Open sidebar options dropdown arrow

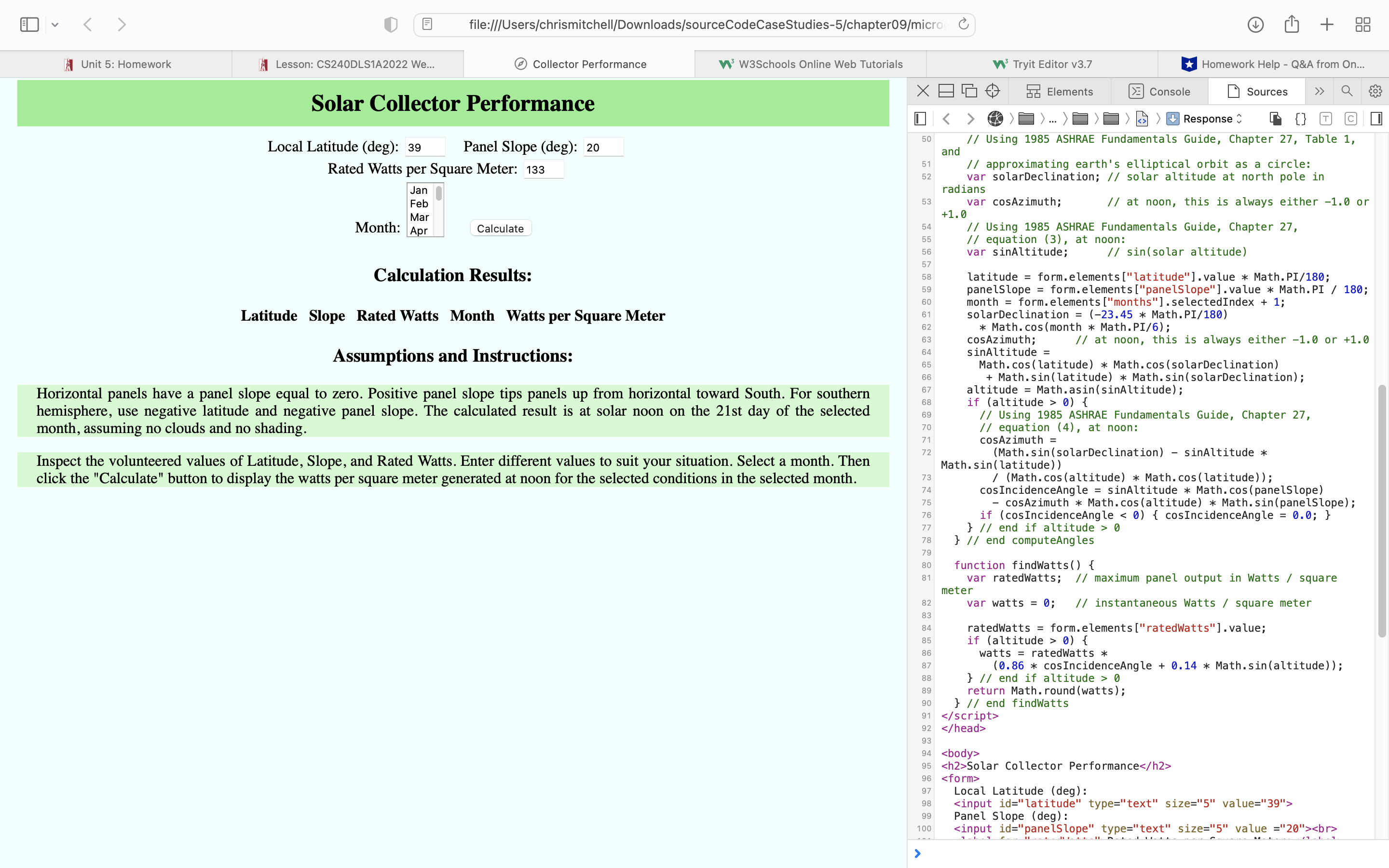pyautogui.click(x=55, y=25)
